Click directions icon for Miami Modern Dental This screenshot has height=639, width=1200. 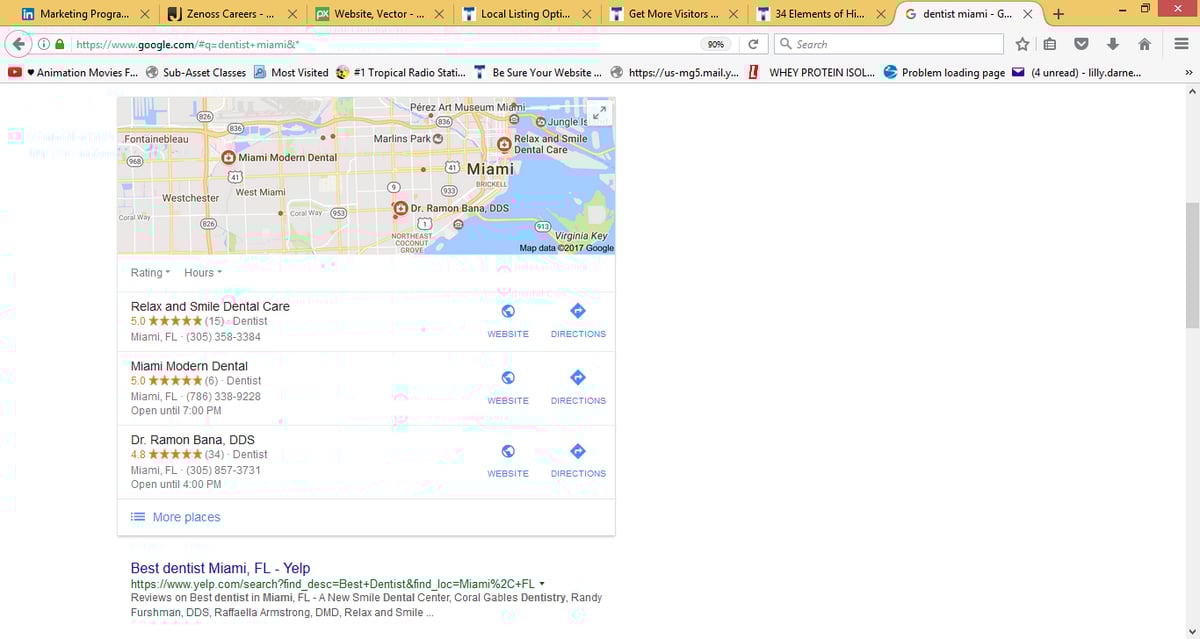click(x=578, y=378)
